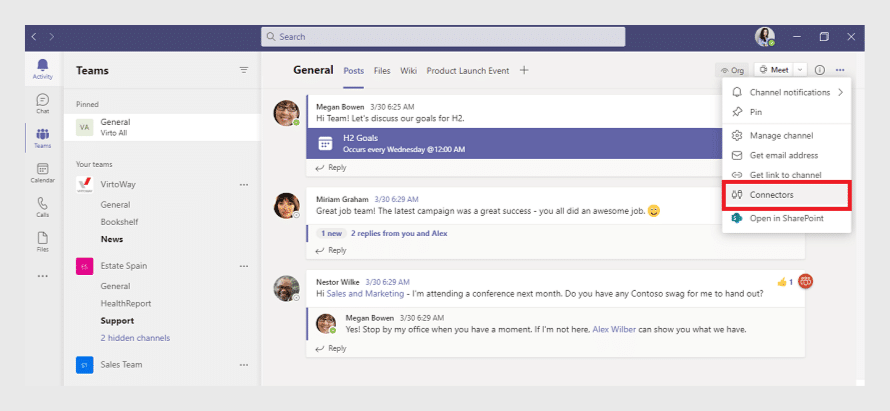Open VirtoWay team more options

tap(244, 184)
